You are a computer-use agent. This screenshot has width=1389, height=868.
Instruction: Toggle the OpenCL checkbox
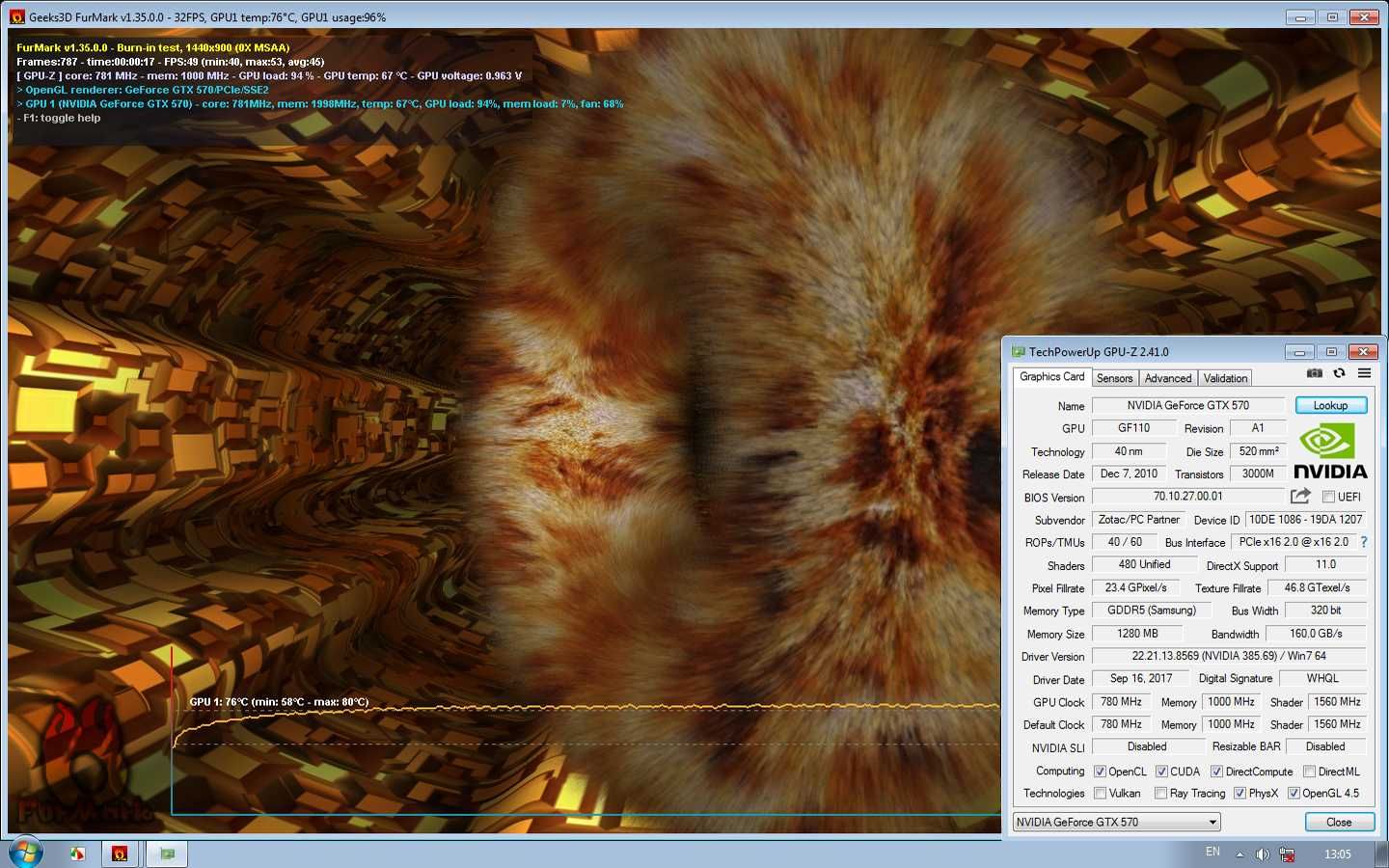[x=1100, y=772]
